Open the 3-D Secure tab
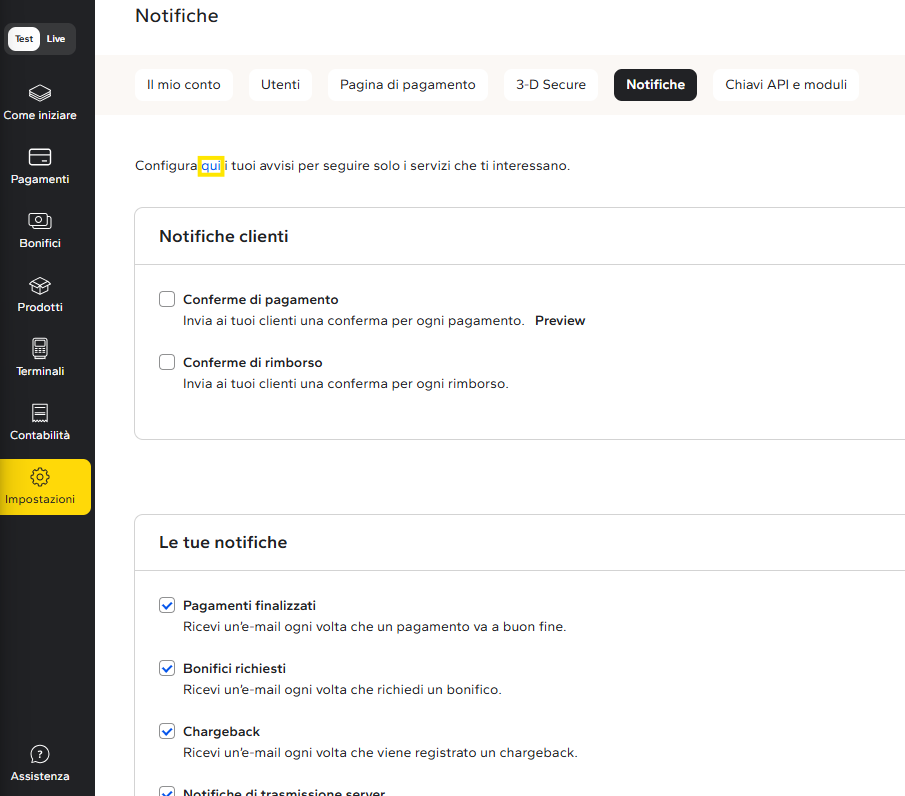Screen dimensions: 905x796 click(551, 85)
